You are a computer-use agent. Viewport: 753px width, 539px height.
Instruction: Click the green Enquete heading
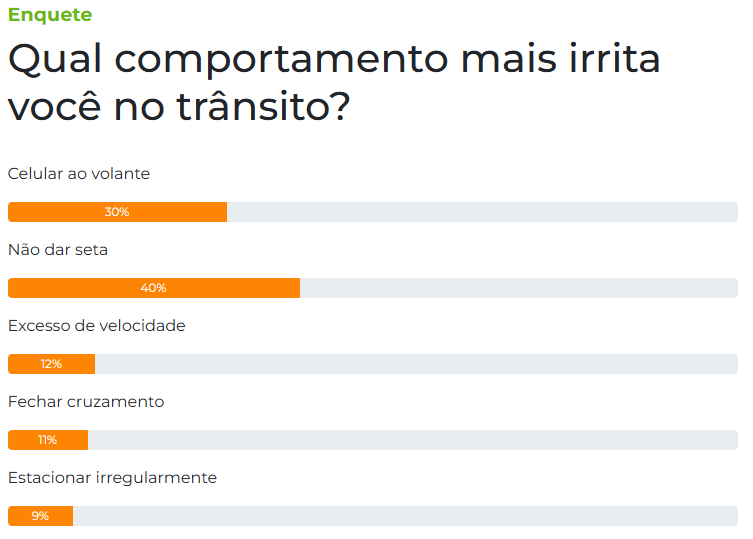tap(50, 15)
